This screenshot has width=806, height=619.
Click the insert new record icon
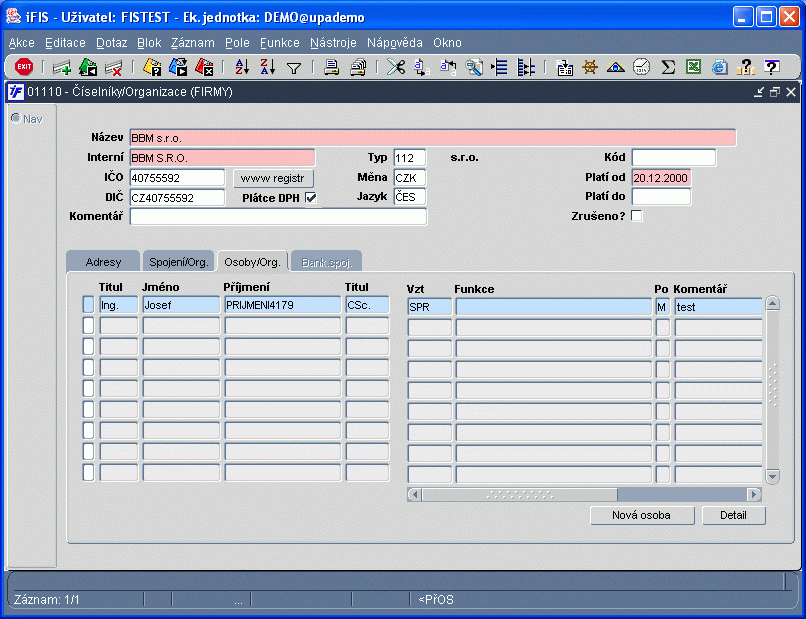62,67
